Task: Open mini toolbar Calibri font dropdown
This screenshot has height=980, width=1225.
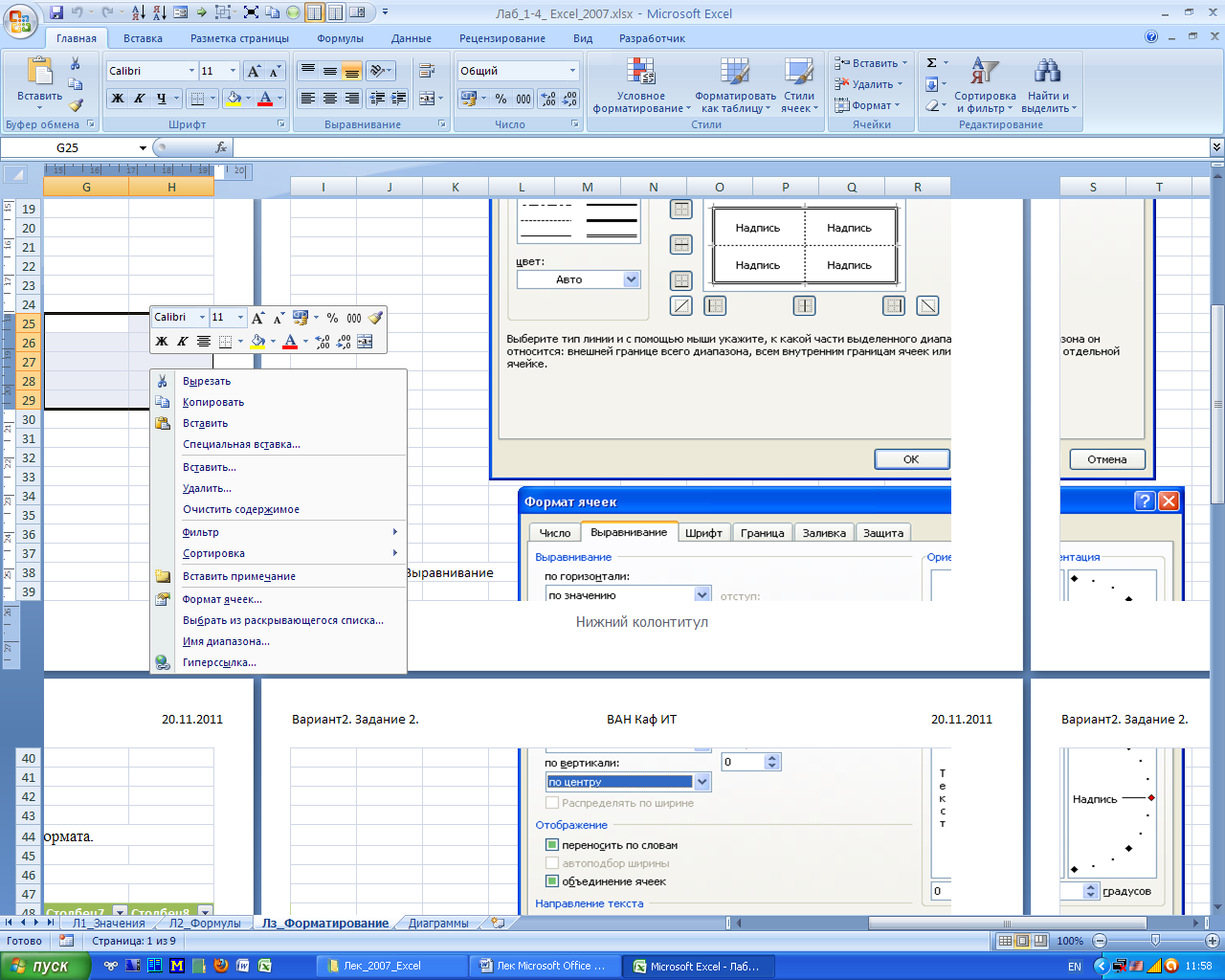Action: (202, 317)
